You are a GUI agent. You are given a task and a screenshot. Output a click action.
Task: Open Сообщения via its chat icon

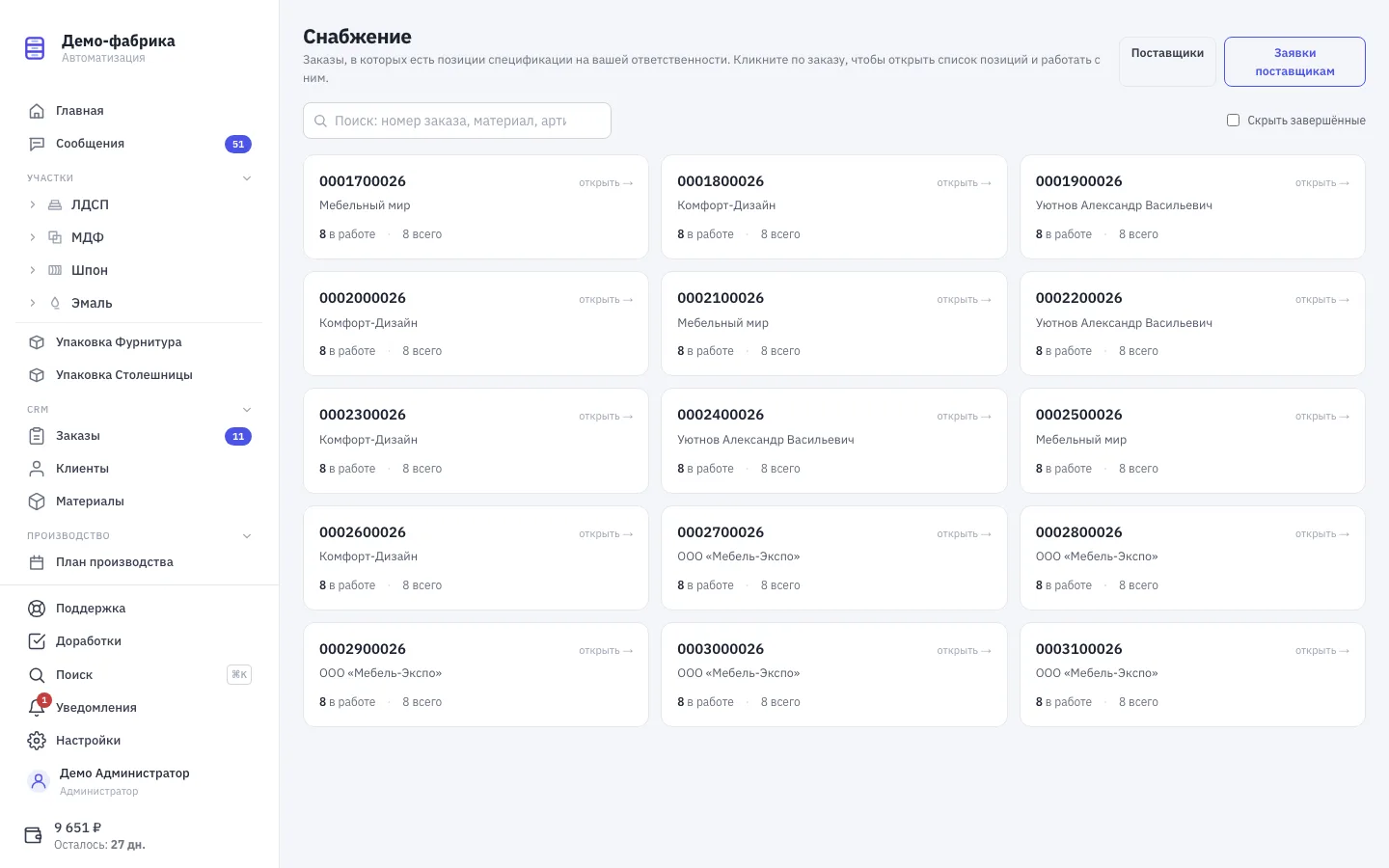coord(37,144)
